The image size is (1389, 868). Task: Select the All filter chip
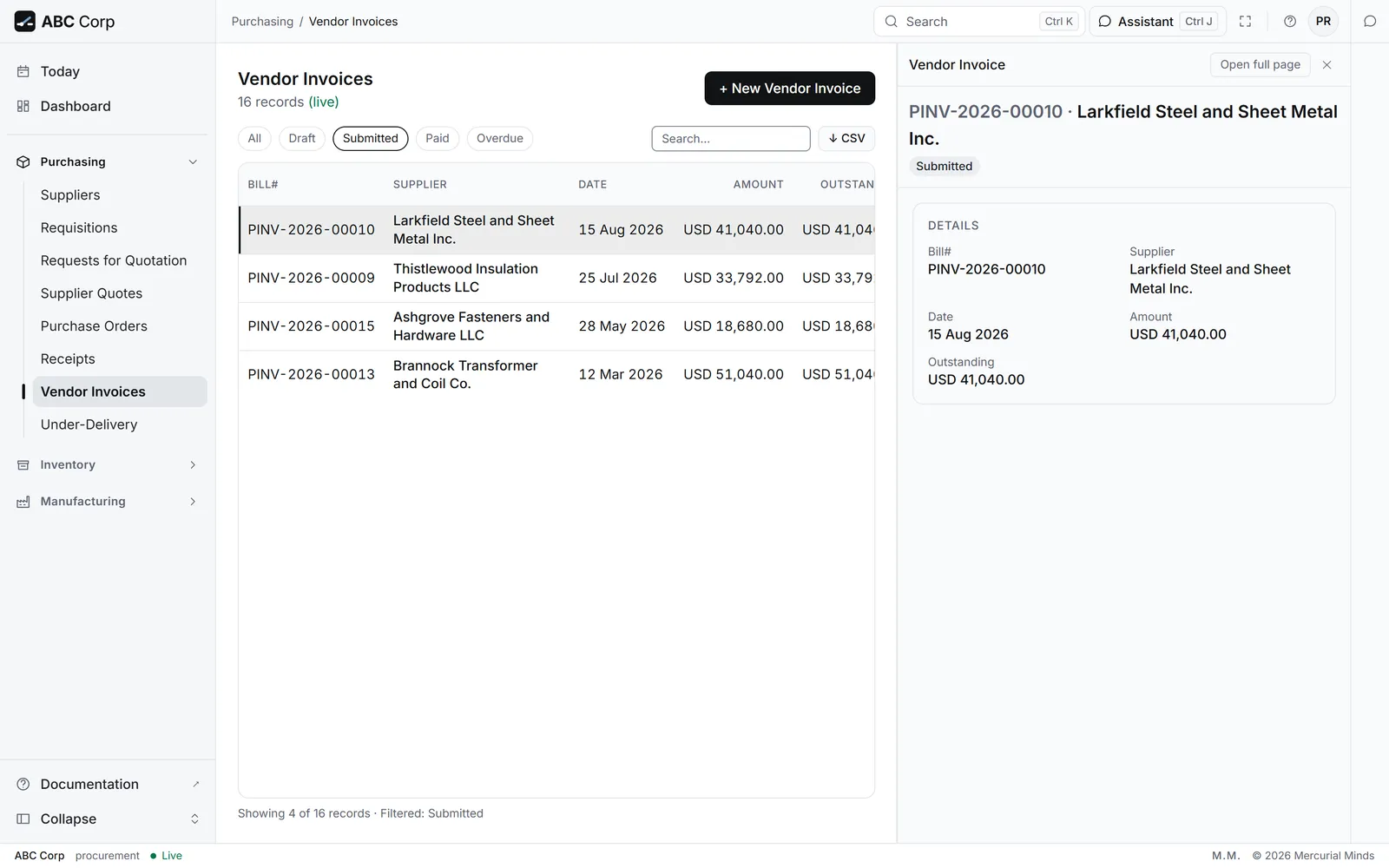coord(254,139)
